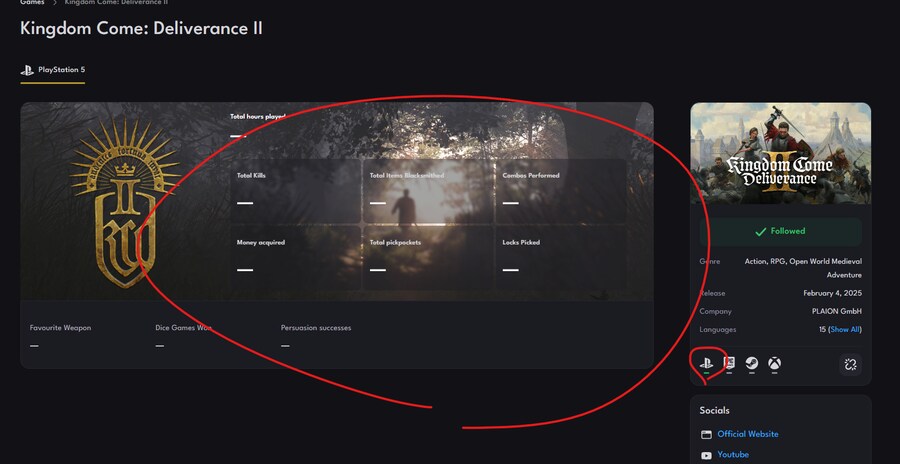Click the Total pickpockets stat card
This screenshot has height=464, width=900.
point(428,258)
